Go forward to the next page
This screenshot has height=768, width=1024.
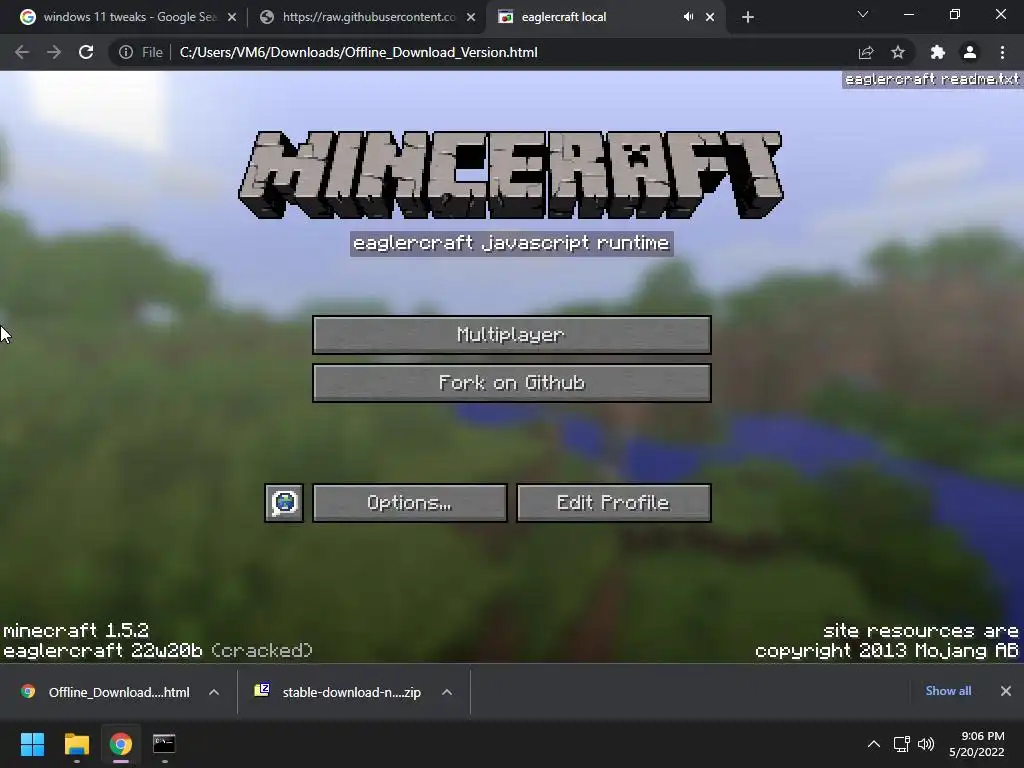[54, 52]
